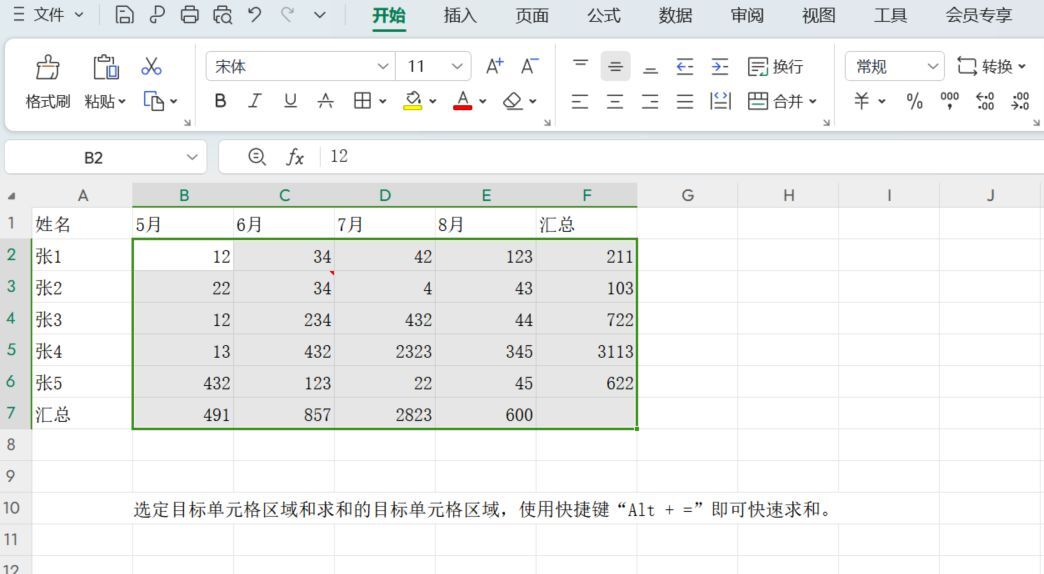Undo the last action
Viewport: 1044px width, 574px height.
(255, 14)
